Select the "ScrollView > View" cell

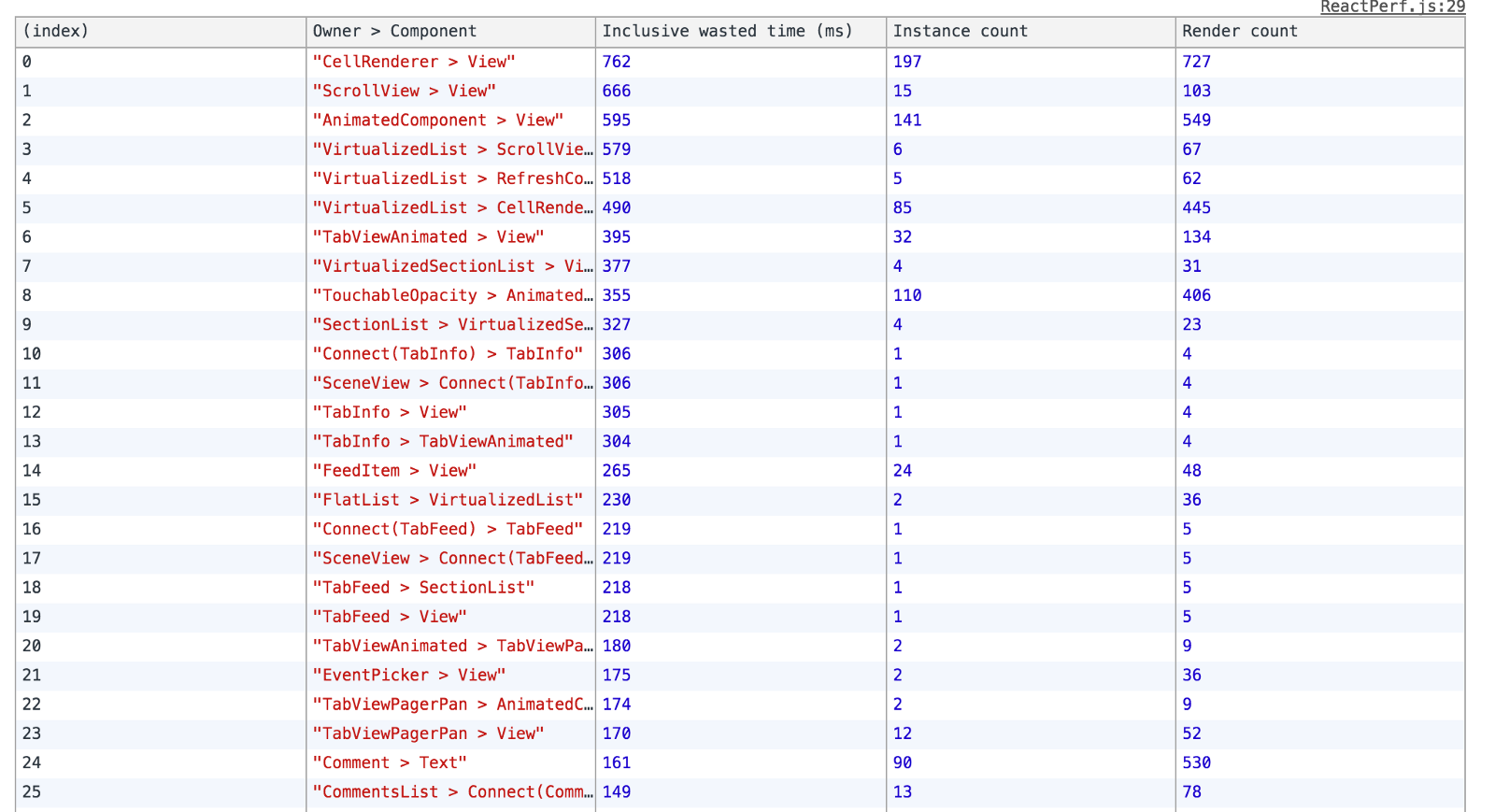[404, 91]
